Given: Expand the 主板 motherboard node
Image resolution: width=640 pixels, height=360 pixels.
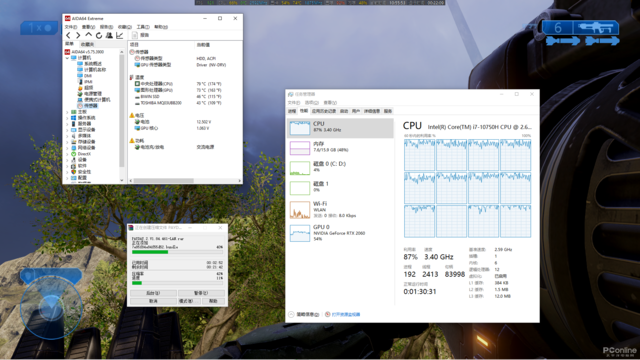Looking at the screenshot, I should coord(67,112).
